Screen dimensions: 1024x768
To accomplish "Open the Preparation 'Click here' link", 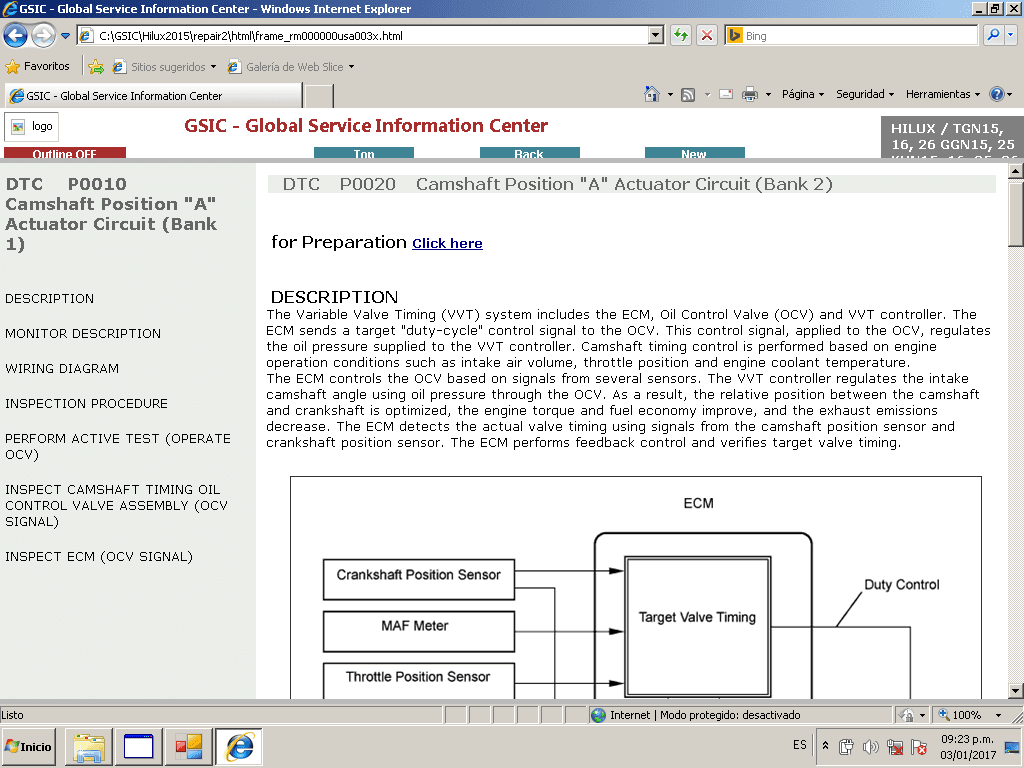I will click(447, 244).
